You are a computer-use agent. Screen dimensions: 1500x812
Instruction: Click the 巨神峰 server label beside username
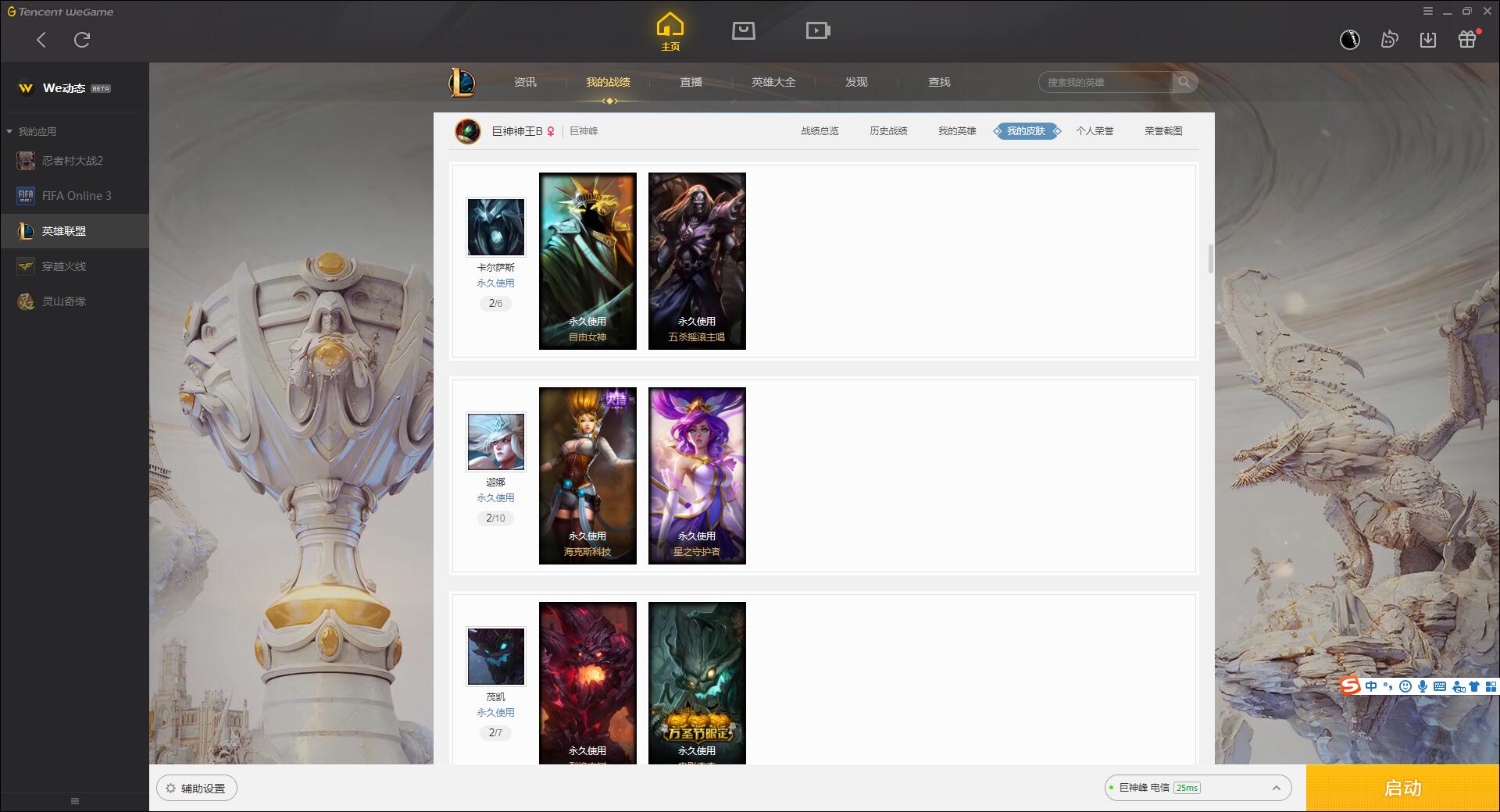(x=584, y=131)
